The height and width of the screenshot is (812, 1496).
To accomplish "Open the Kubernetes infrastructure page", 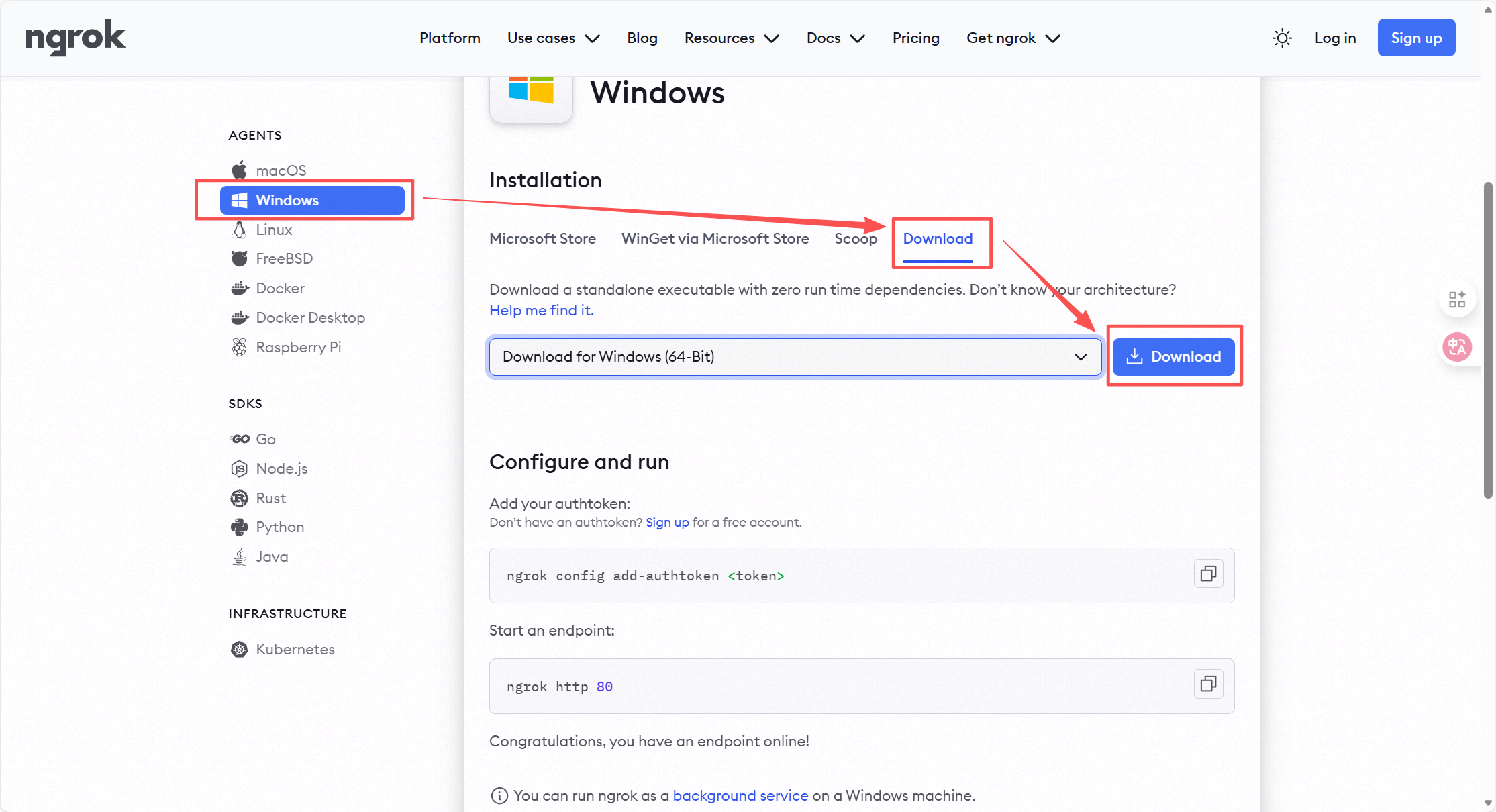I will (x=295, y=649).
